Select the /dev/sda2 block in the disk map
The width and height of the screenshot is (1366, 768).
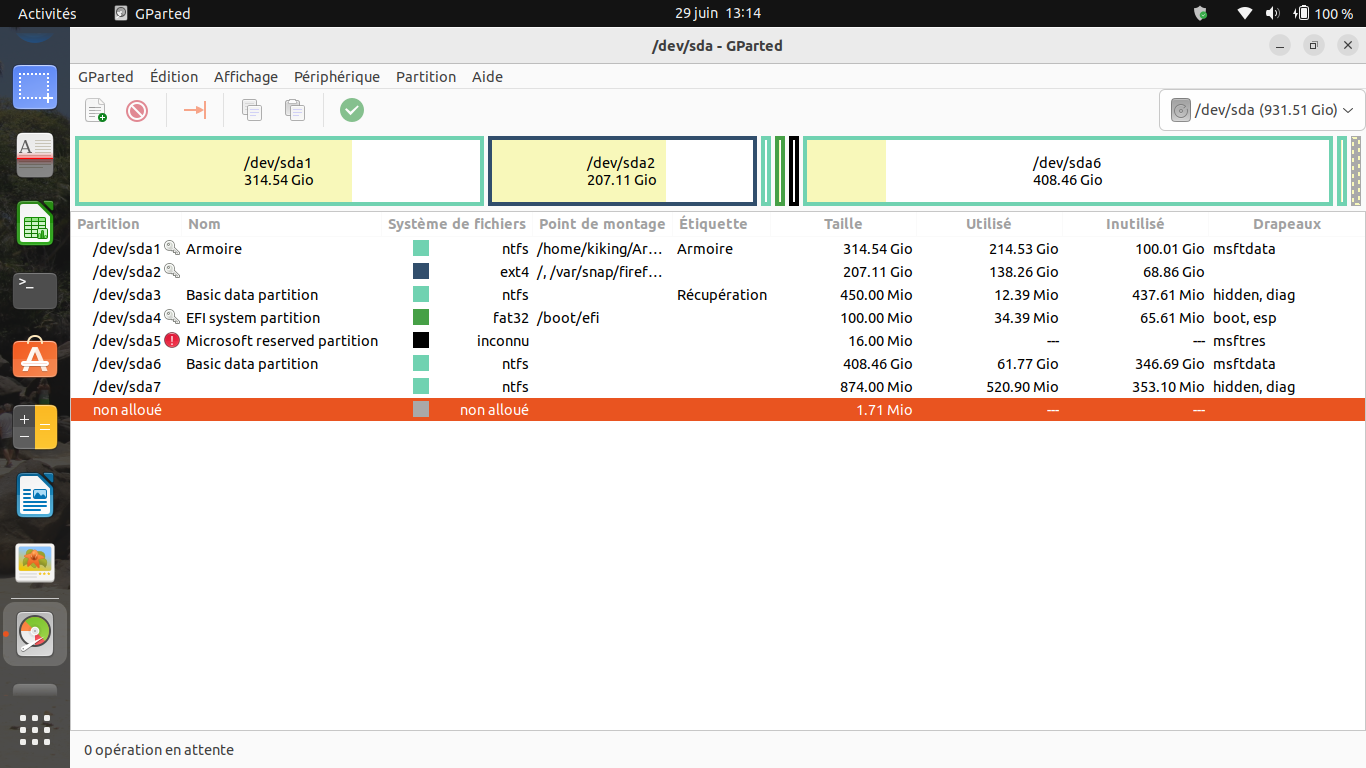tap(622, 171)
